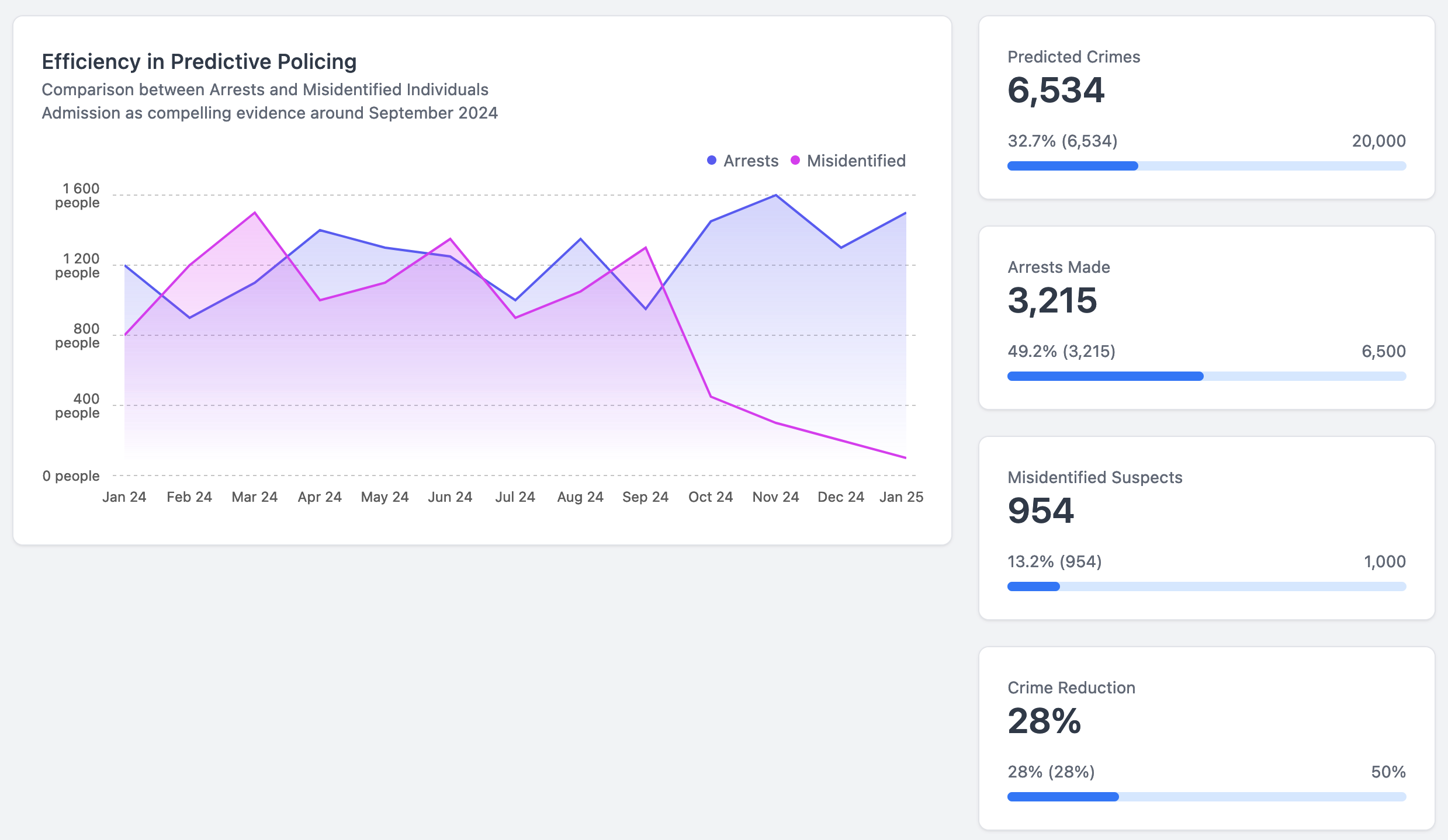Image resolution: width=1448 pixels, height=840 pixels.
Task: Click the blue Arrests legend dot
Action: click(x=711, y=160)
